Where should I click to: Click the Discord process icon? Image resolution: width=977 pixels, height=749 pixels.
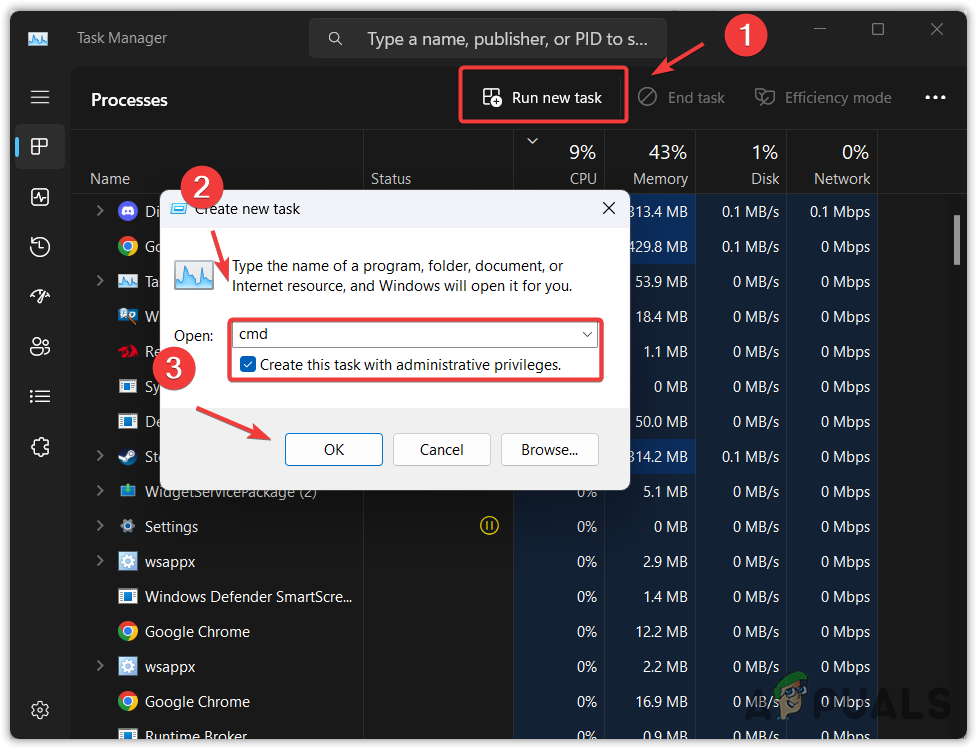[128, 211]
